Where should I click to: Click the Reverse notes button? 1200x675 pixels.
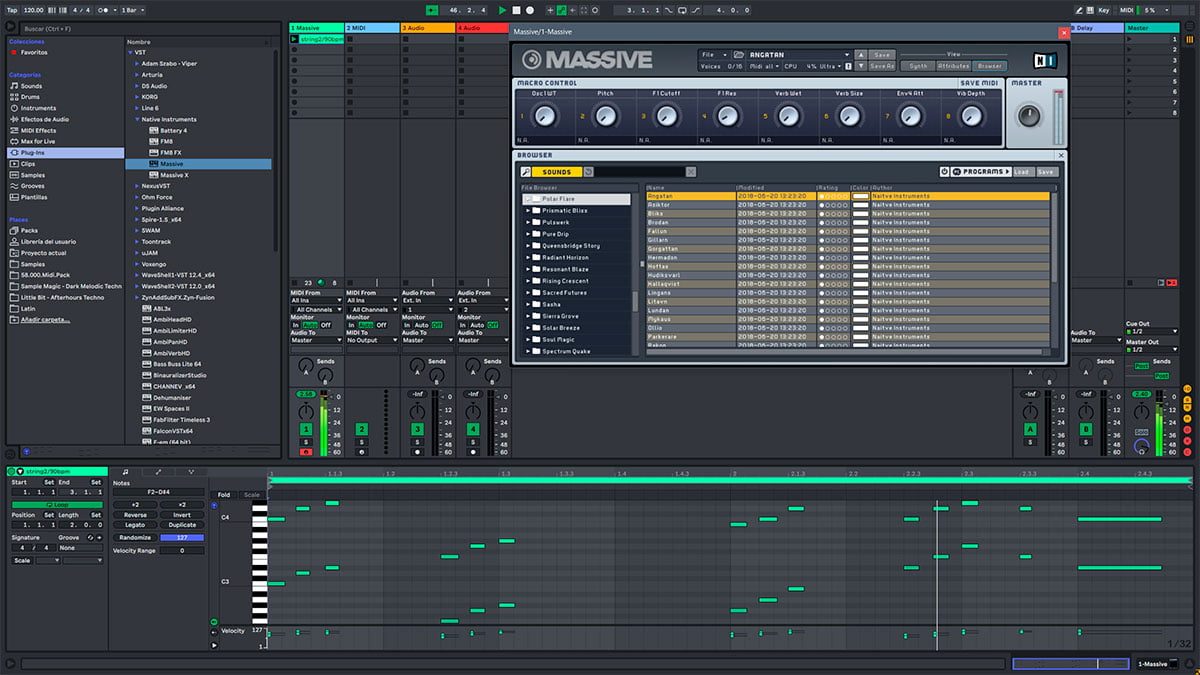[x=135, y=515]
